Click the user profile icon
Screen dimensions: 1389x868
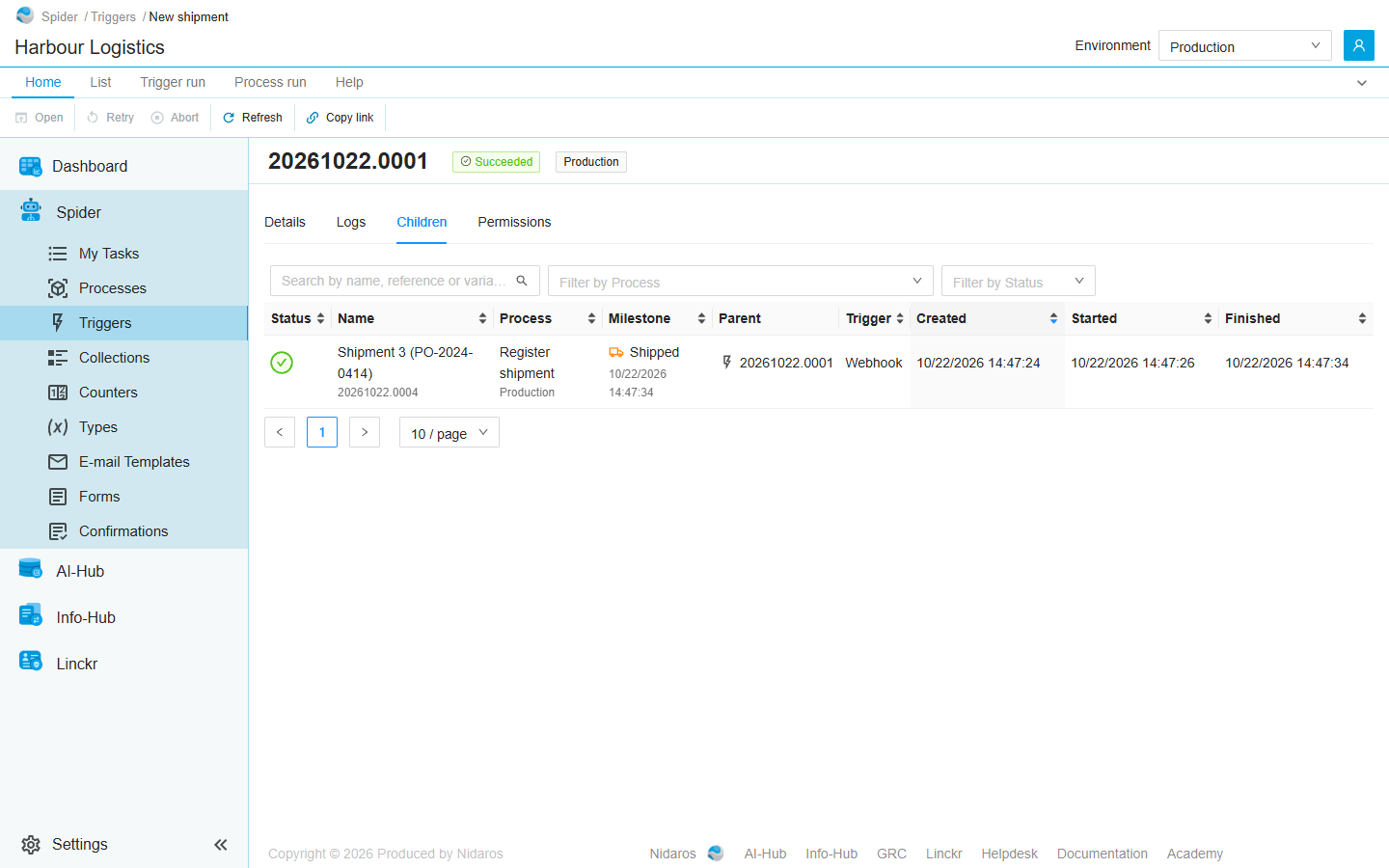1358,45
